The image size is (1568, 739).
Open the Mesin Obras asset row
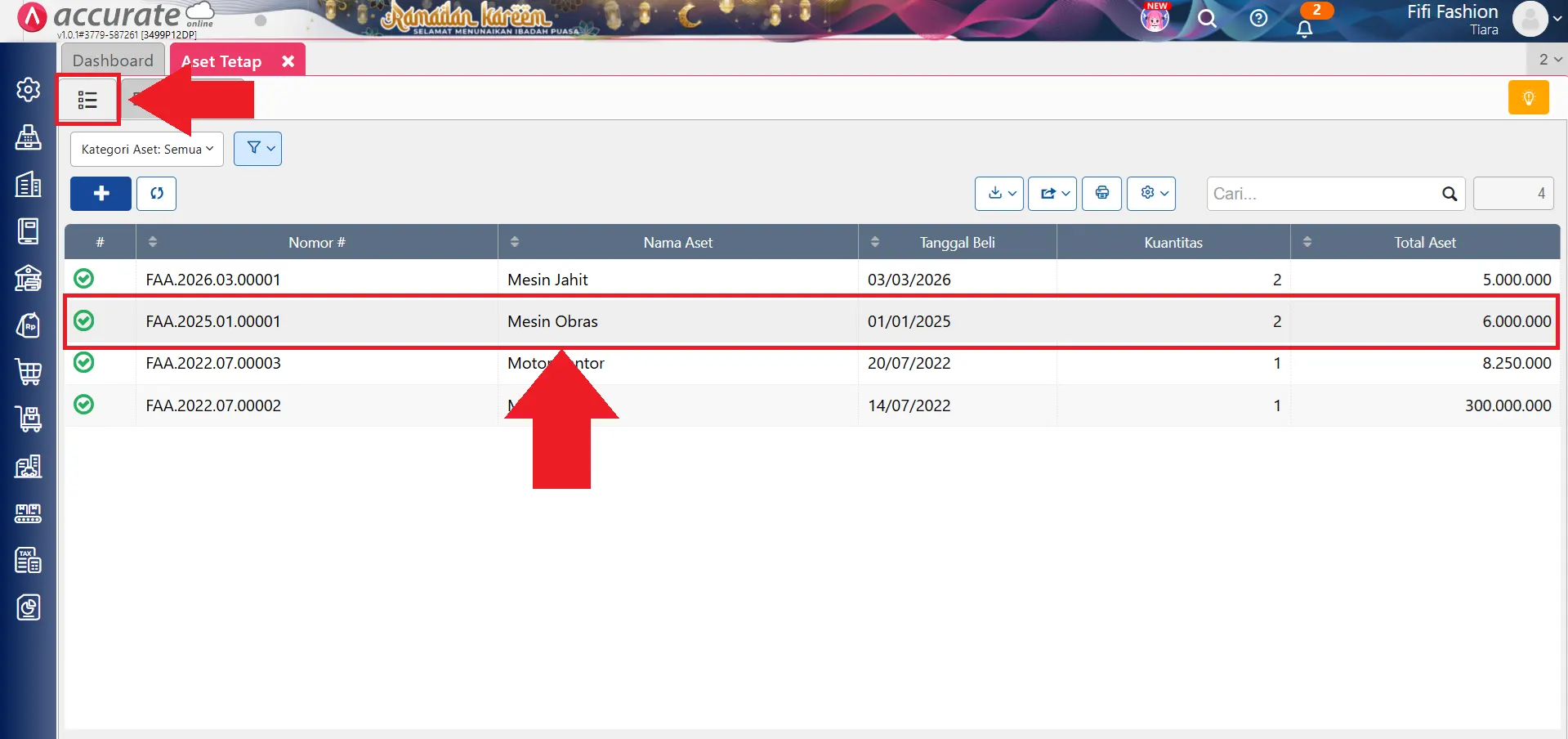point(552,321)
